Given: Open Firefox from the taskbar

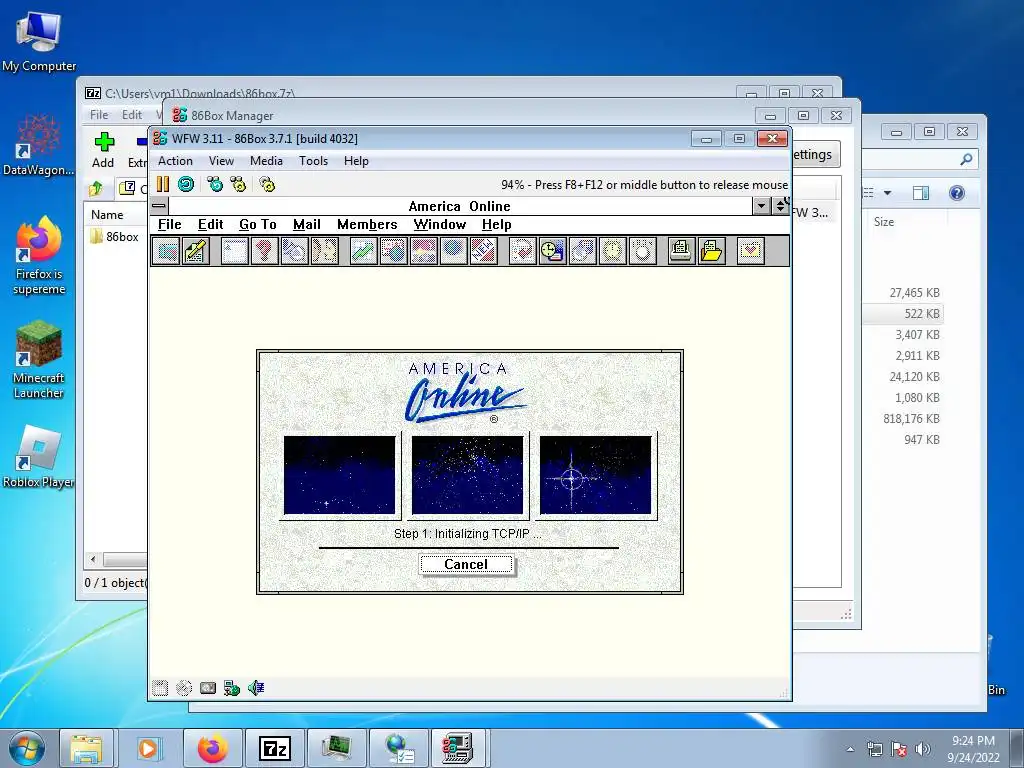Looking at the screenshot, I should pos(213,748).
